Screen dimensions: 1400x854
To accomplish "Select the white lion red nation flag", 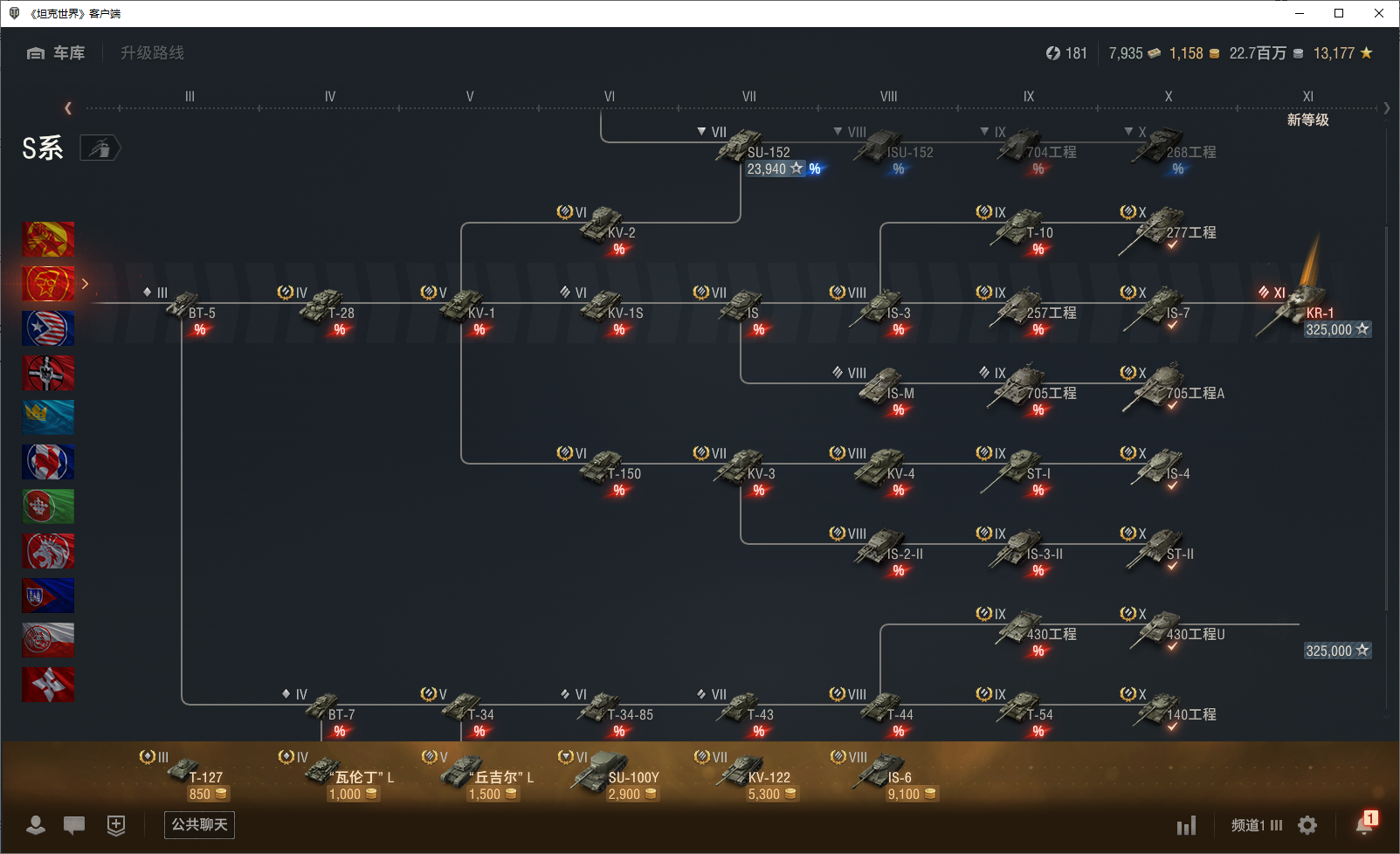I will pos(48,551).
